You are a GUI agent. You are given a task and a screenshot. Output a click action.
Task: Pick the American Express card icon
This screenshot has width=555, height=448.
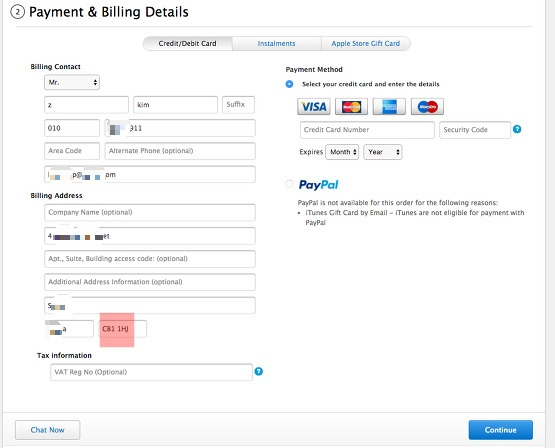pos(389,107)
